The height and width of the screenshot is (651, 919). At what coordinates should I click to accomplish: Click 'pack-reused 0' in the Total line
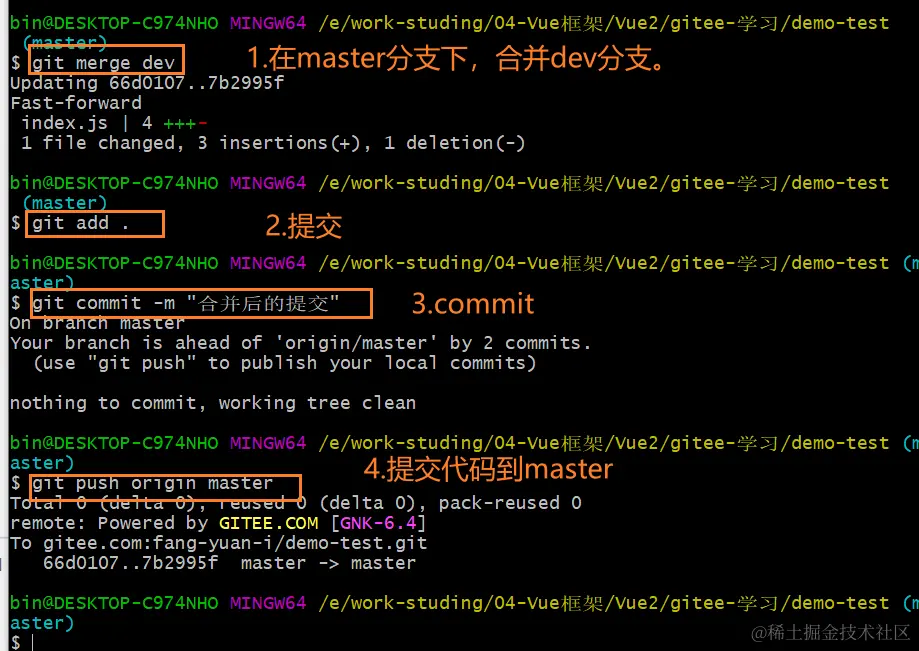tap(510, 503)
